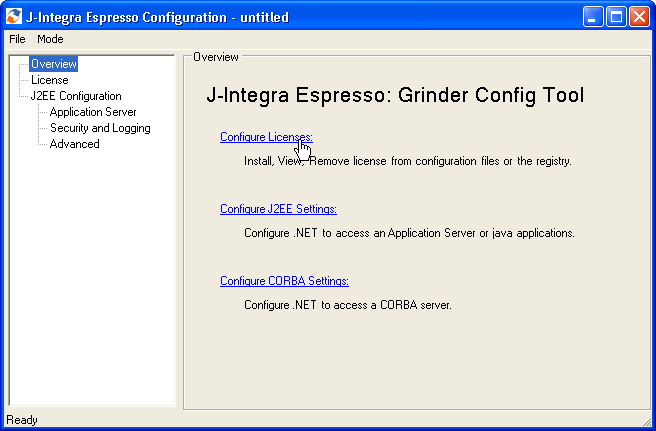Maximize the configuration window

coord(616,16)
